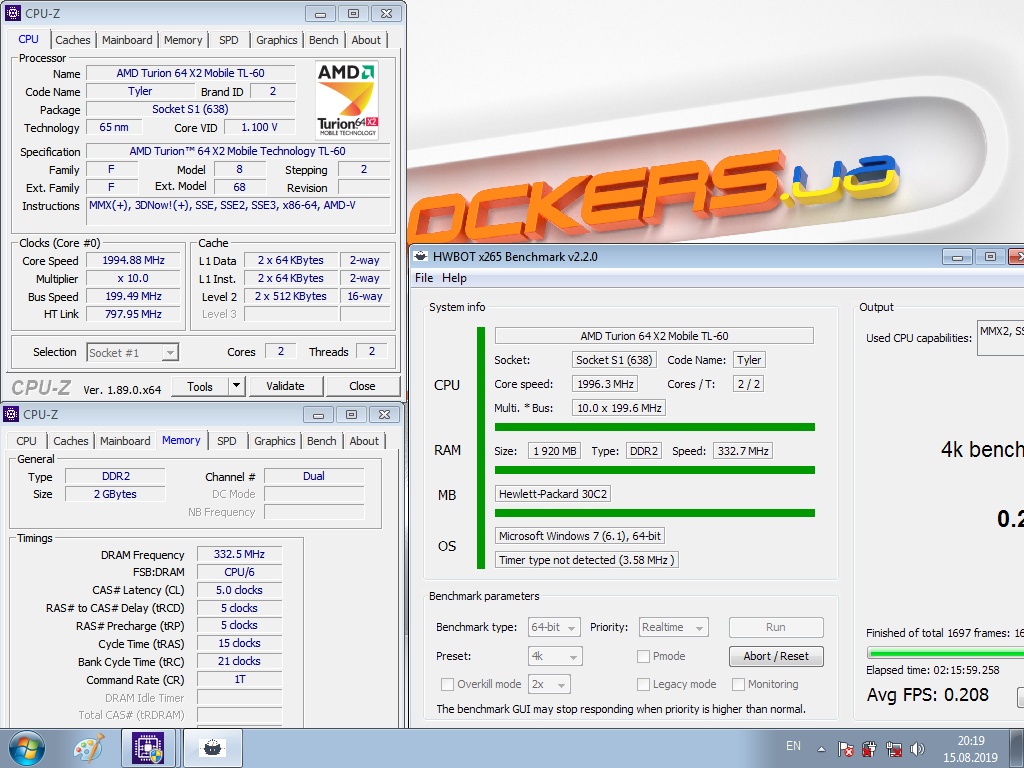Viewport: 1024px width, 768px height.
Task: Click the Avg FPS: 0.208 readout
Action: (927, 695)
